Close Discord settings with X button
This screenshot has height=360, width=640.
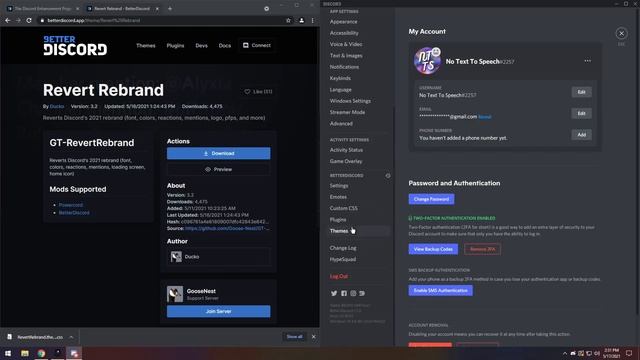tap(621, 33)
